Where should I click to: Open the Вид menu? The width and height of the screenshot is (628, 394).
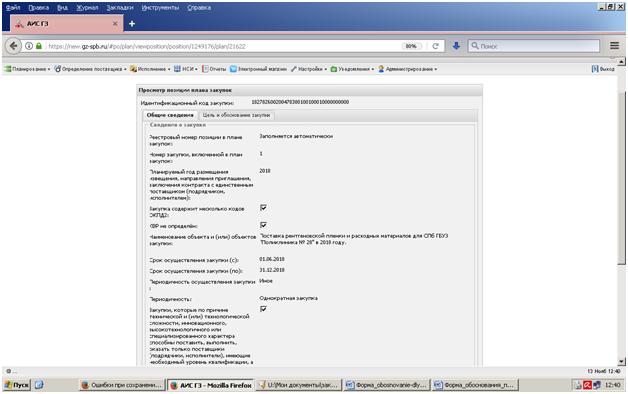(x=62, y=8)
